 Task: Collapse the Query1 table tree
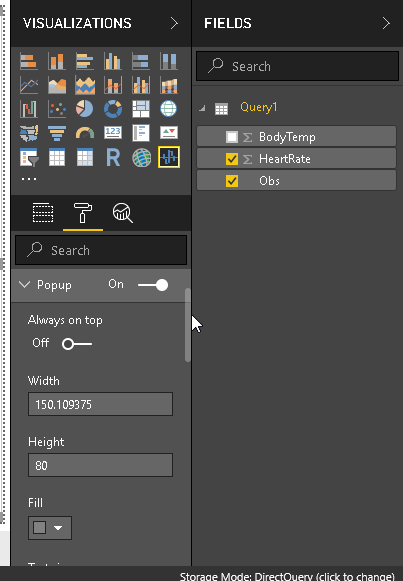pos(202,109)
